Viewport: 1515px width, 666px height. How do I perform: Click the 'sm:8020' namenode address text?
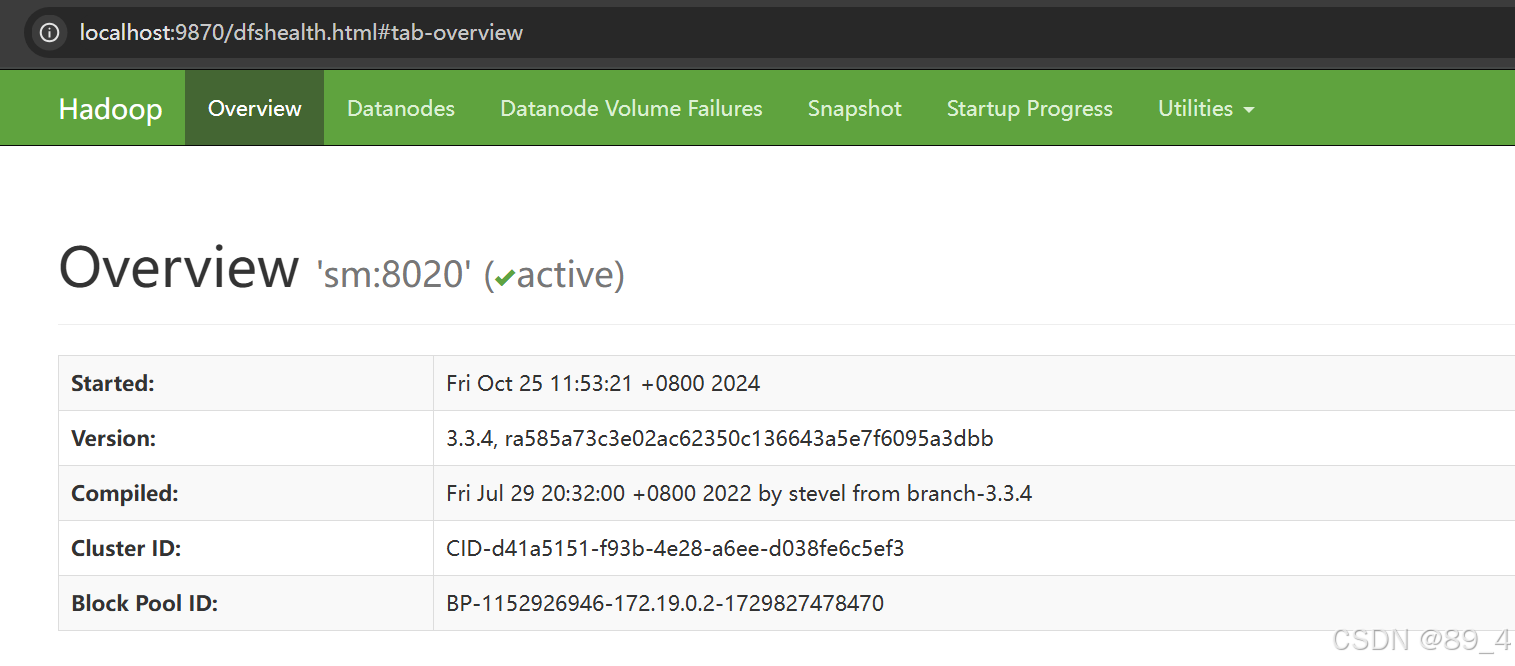393,274
